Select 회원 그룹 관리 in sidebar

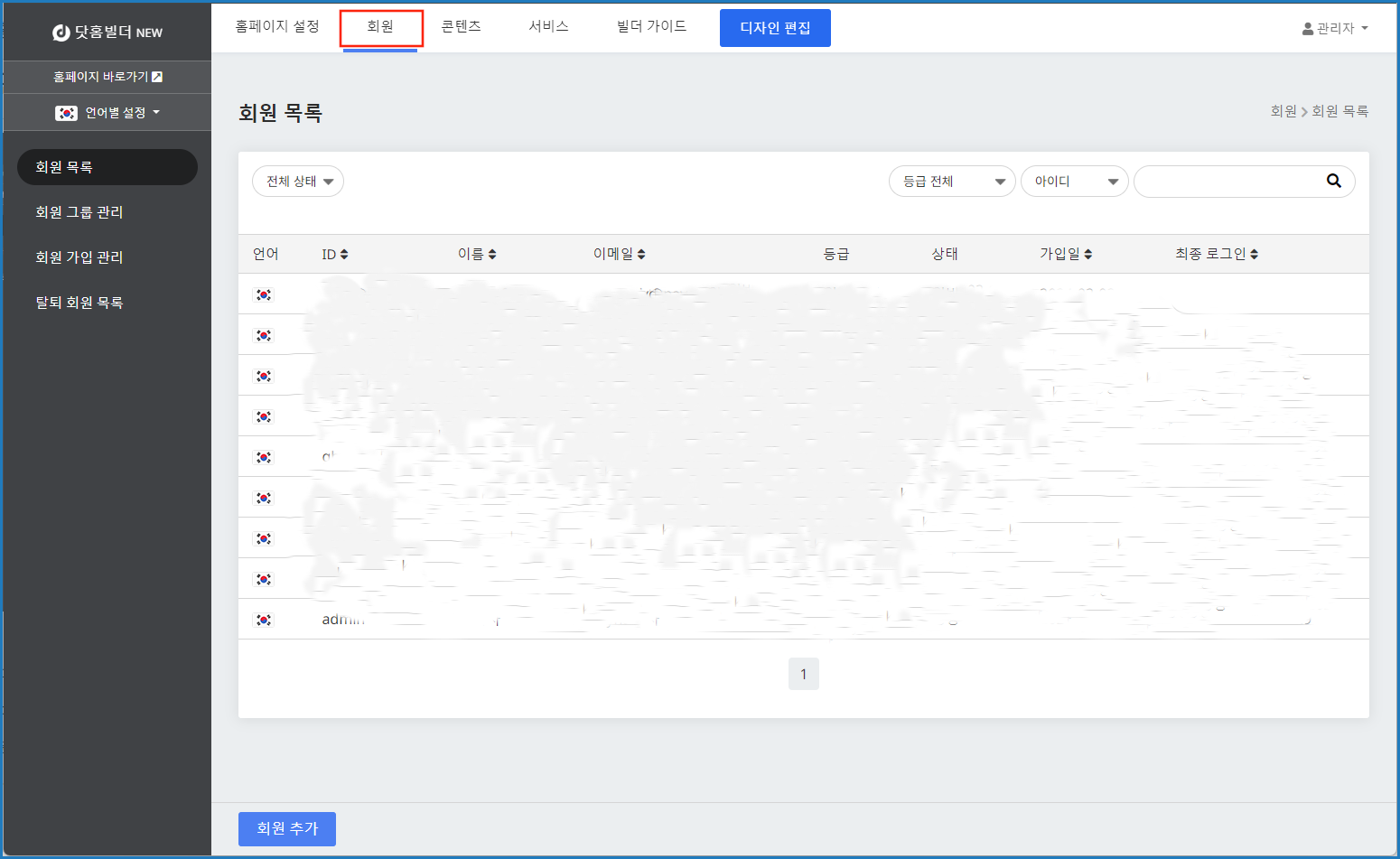(79, 212)
